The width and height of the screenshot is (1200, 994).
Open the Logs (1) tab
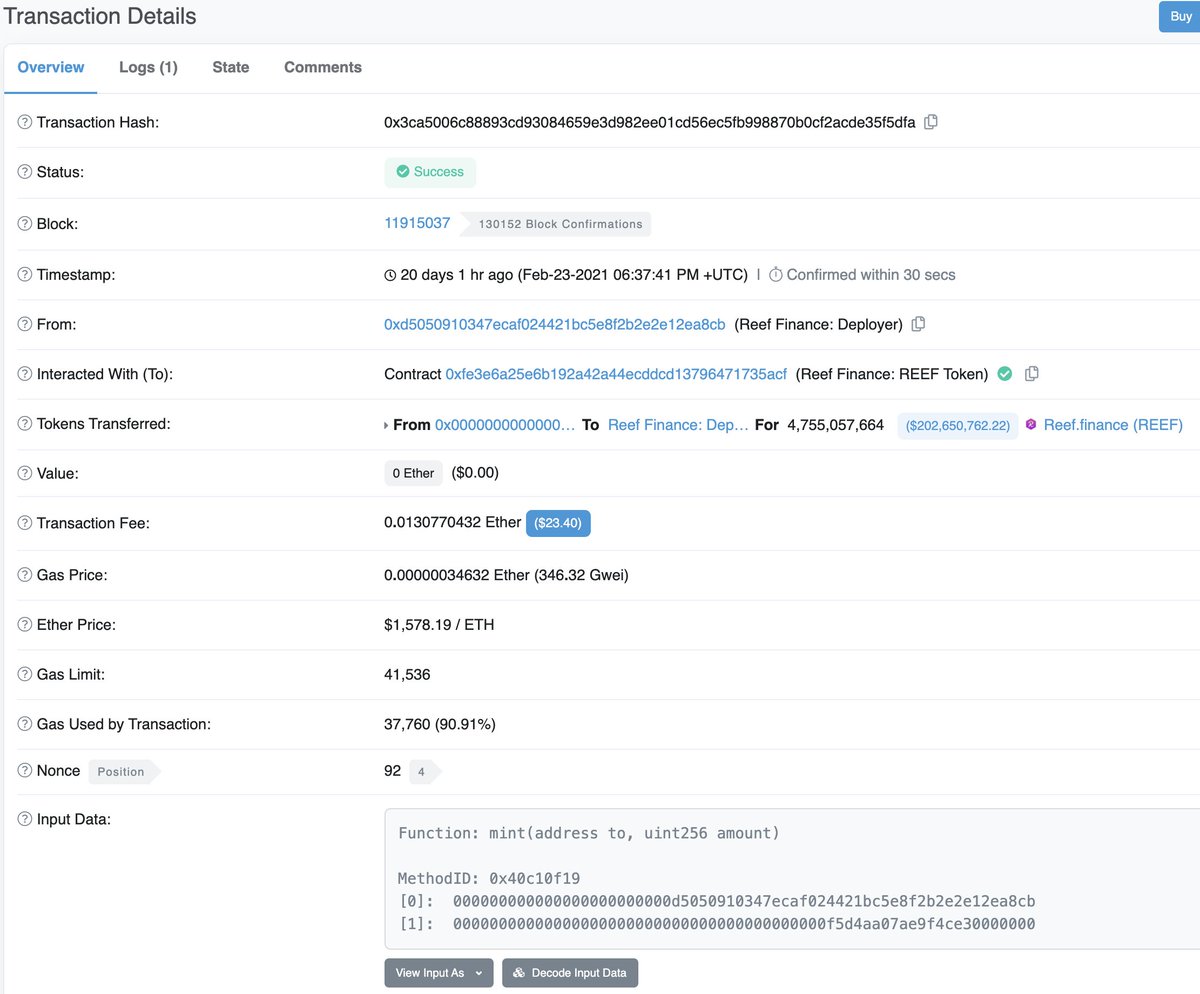click(x=148, y=68)
